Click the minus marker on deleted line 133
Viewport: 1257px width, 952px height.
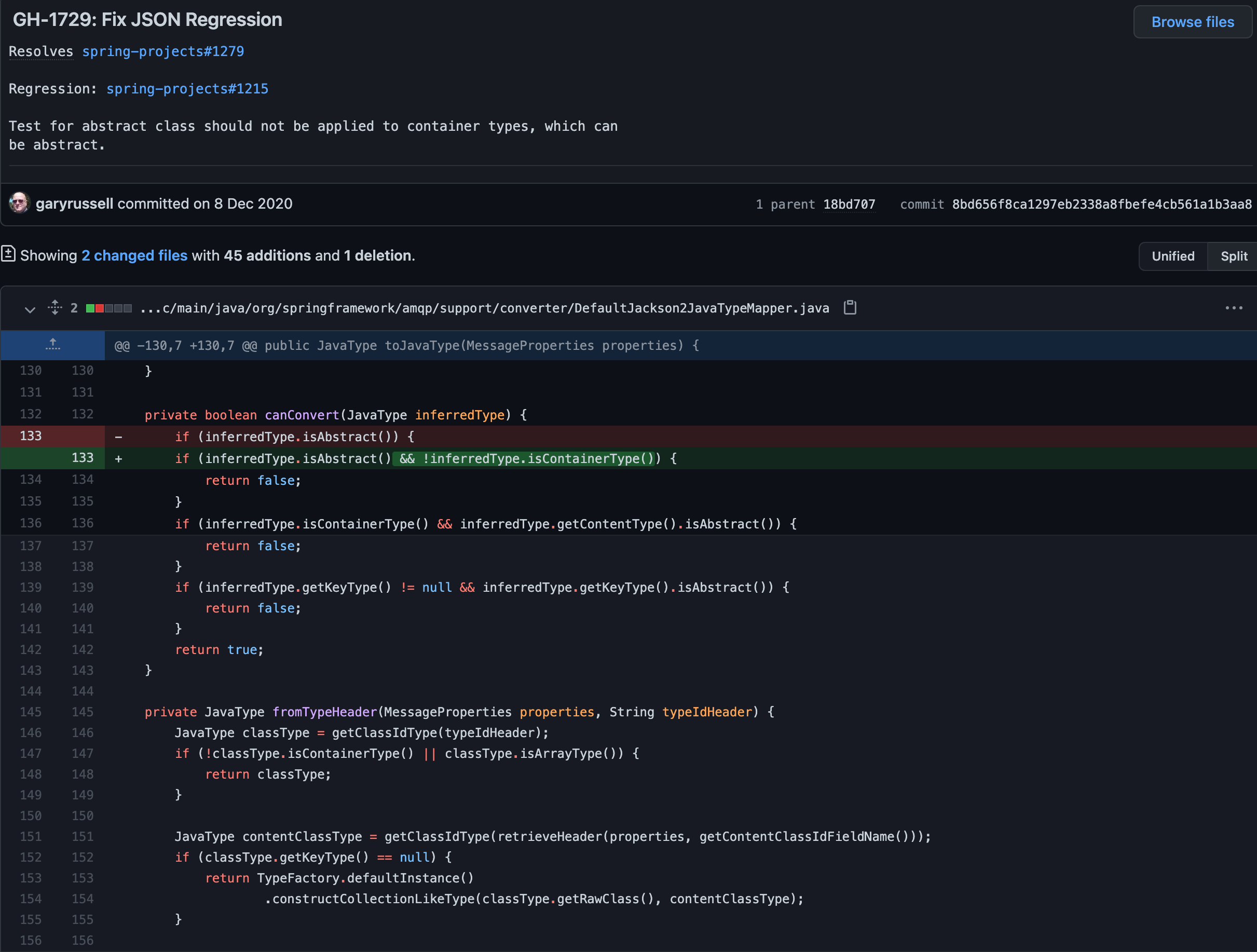(x=118, y=437)
